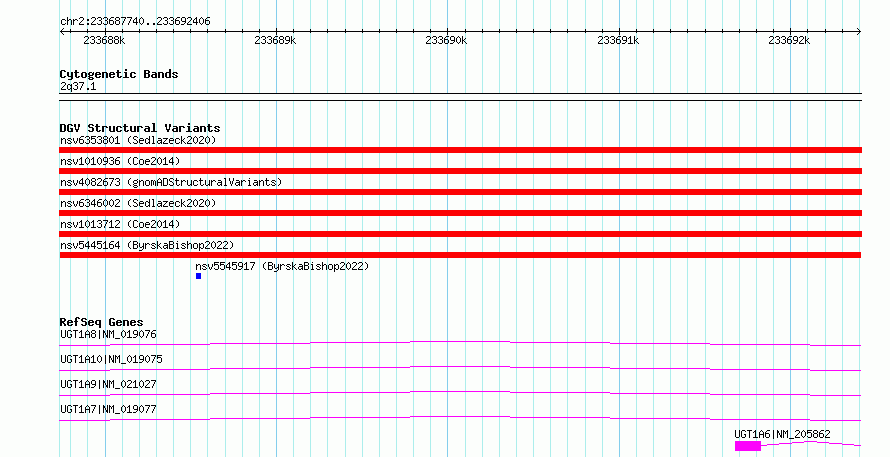Click the RefSeq Genes track title

point(102,322)
